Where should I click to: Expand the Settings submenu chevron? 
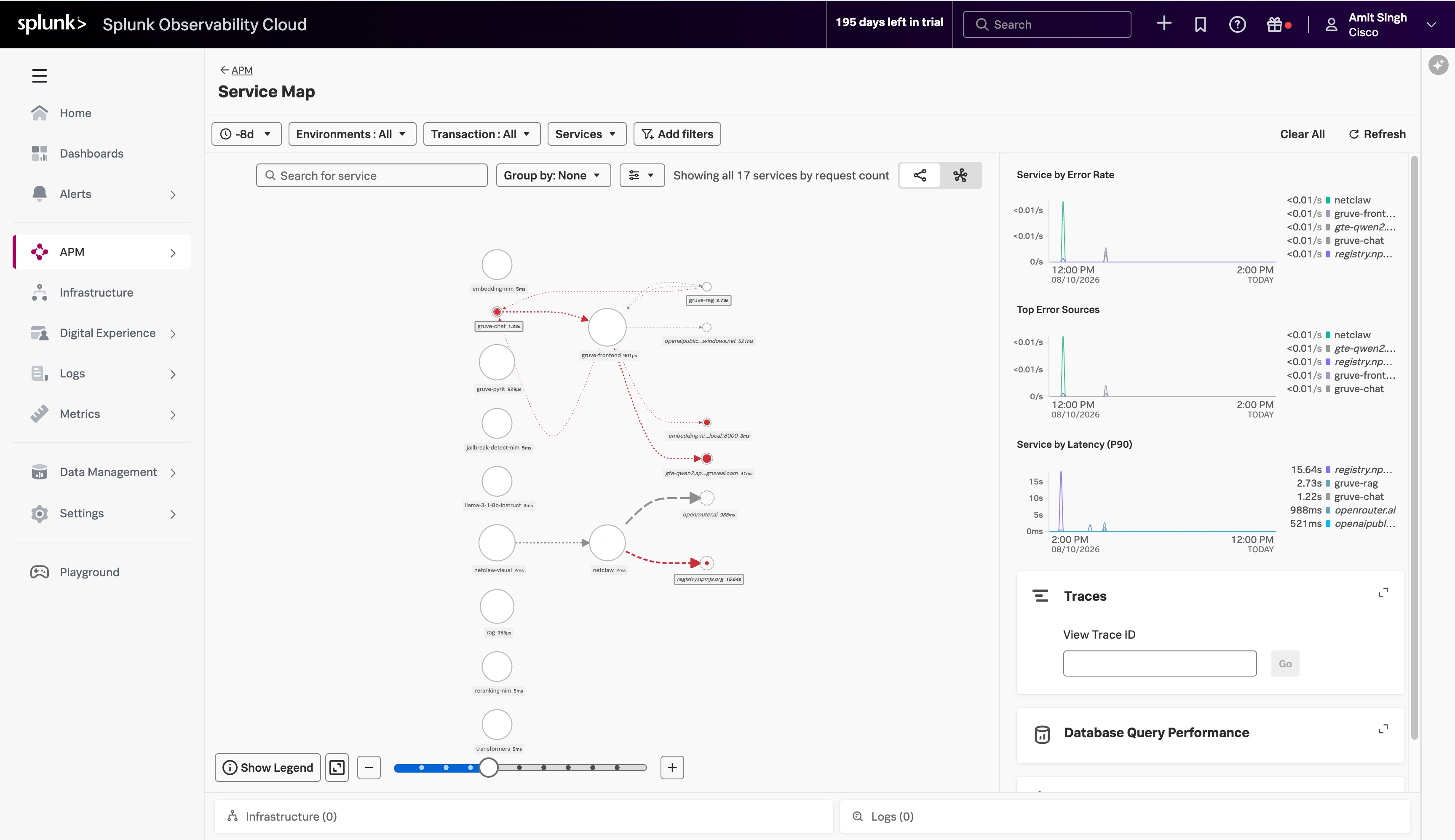point(172,514)
